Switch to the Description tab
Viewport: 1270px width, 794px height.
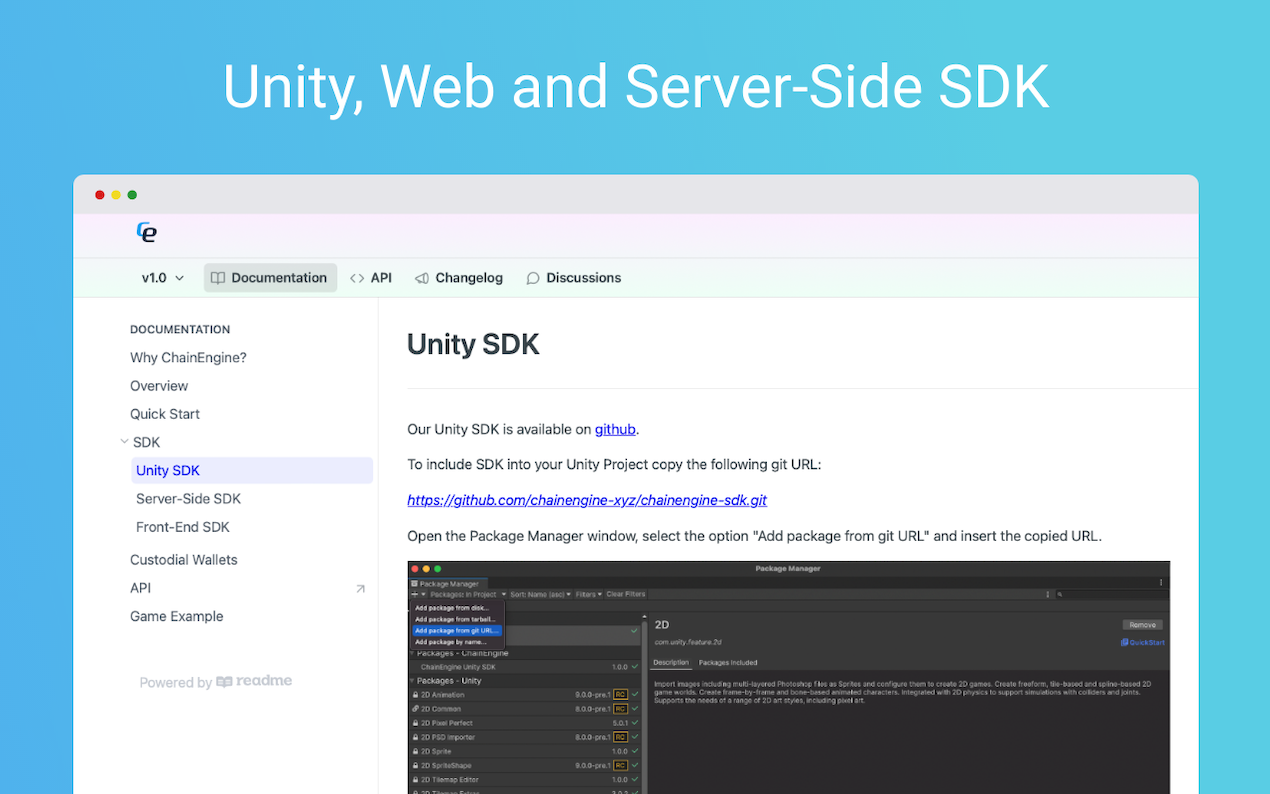pyautogui.click(x=671, y=662)
